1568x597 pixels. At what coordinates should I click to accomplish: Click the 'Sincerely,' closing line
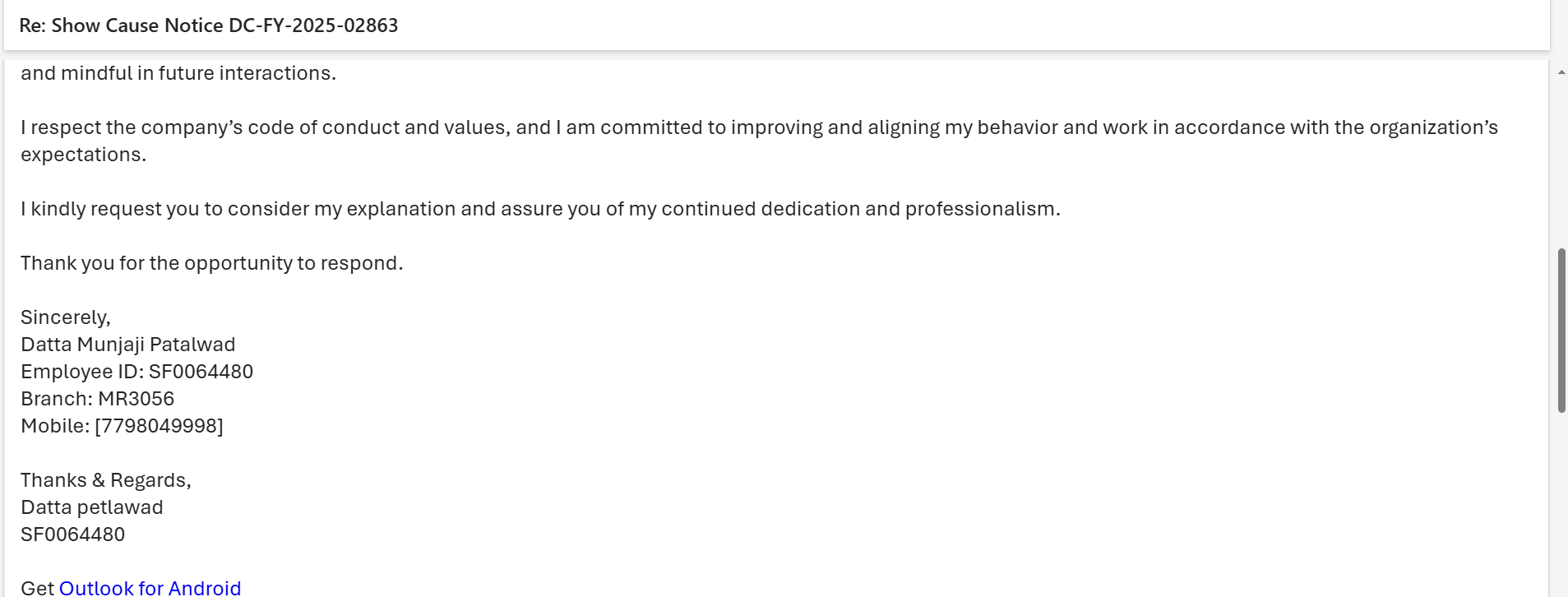point(66,317)
